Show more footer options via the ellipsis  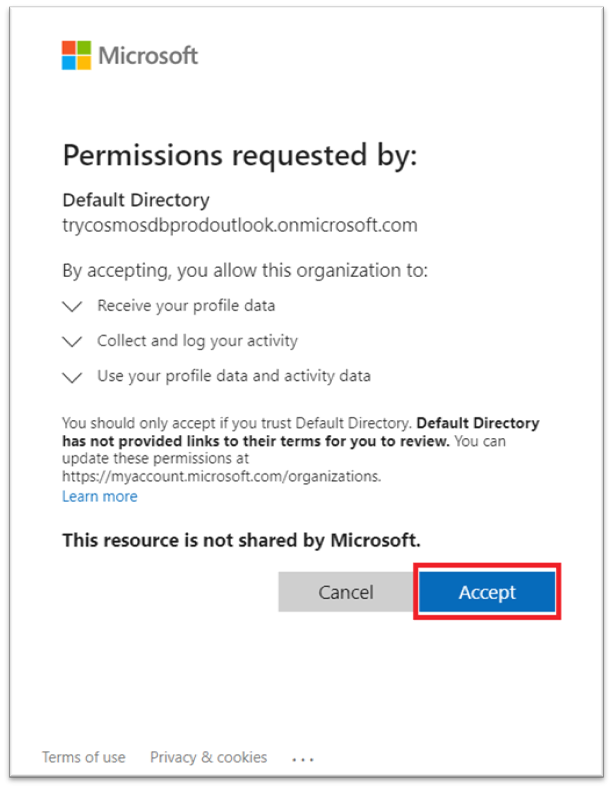coord(302,759)
